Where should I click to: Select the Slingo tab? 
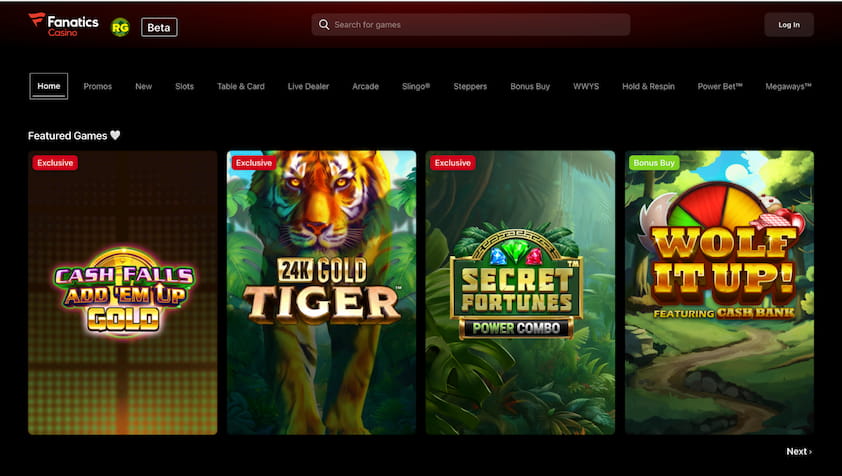pyautogui.click(x=416, y=86)
